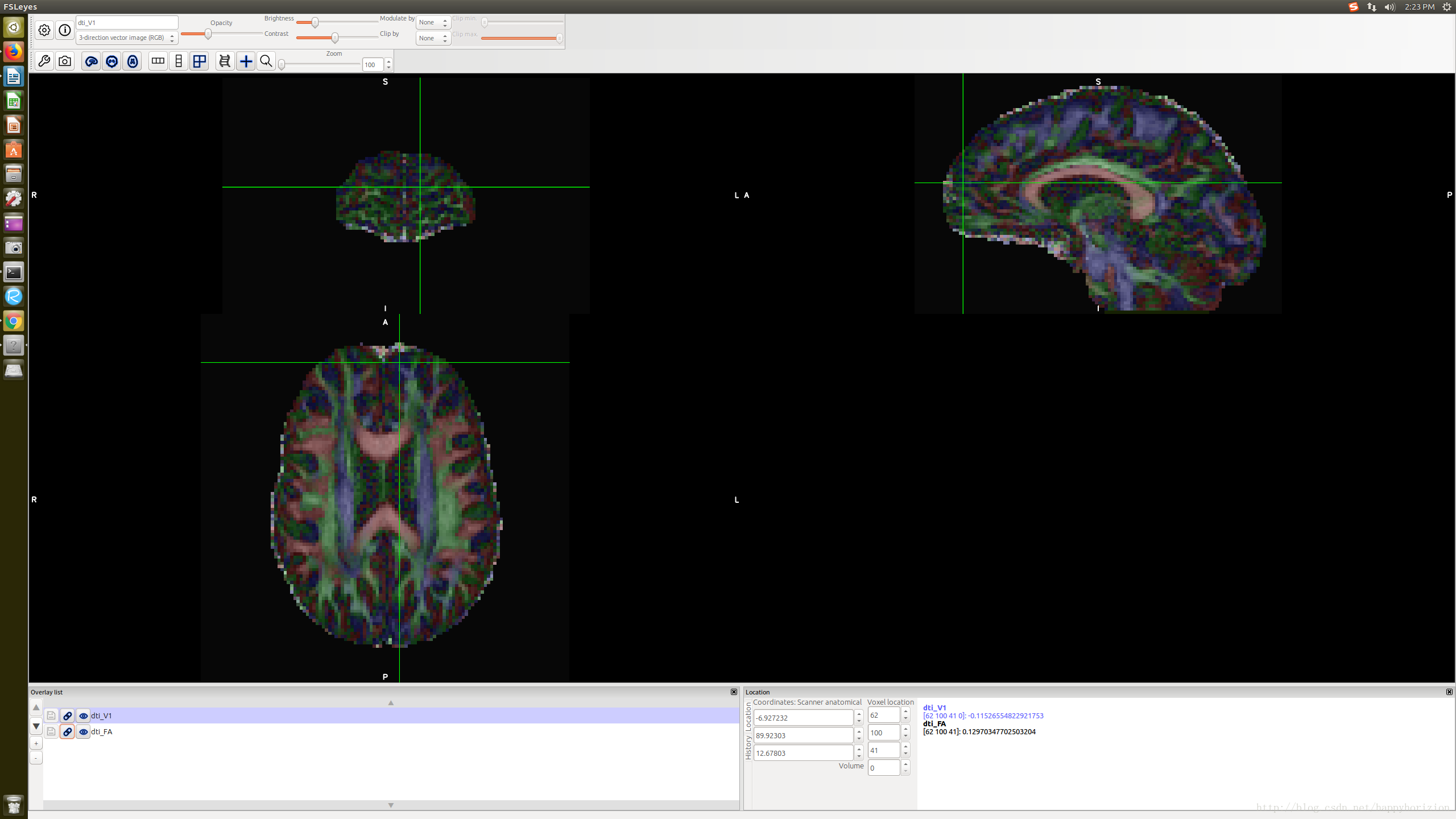The image size is (1456, 819).
Task: Move overlay down in list
Action: coord(36,726)
